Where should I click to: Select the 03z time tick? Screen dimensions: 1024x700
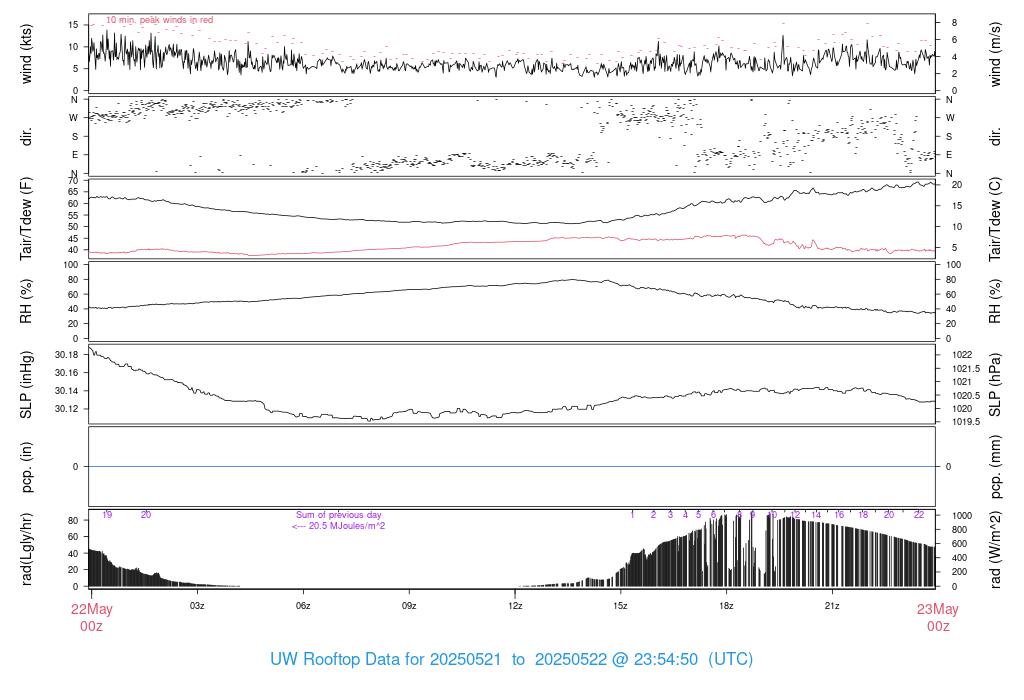(197, 605)
